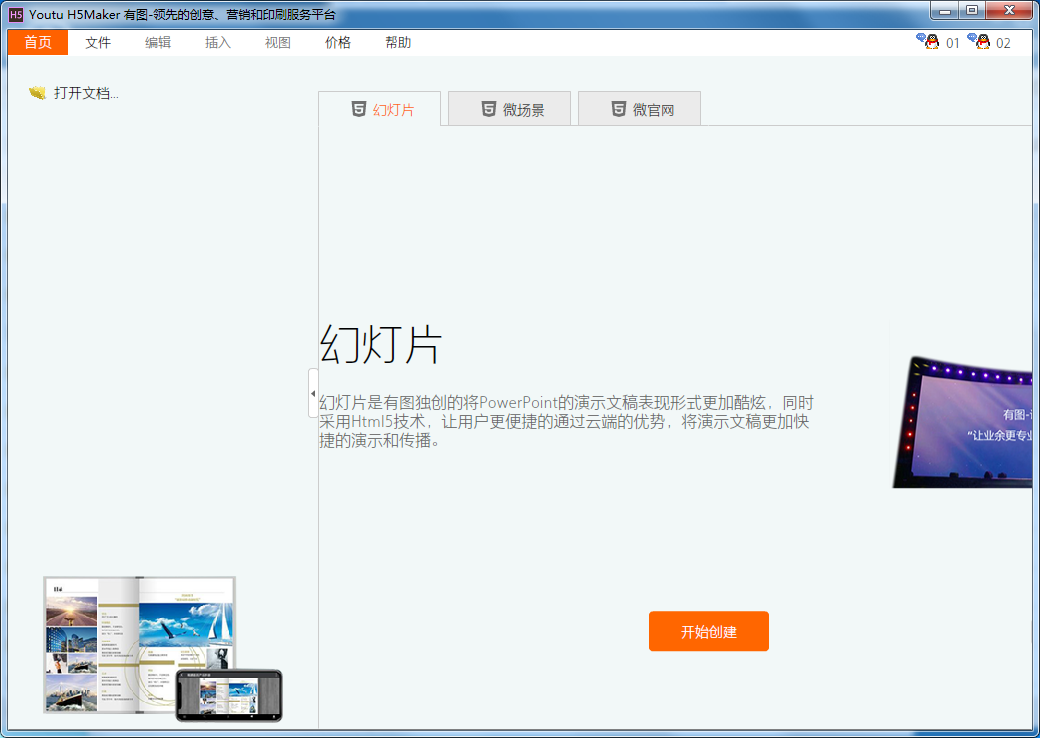Image resolution: width=1040 pixels, height=738 pixels.
Task: Switch to the 幻灯片 tab
Action: pyautogui.click(x=379, y=109)
